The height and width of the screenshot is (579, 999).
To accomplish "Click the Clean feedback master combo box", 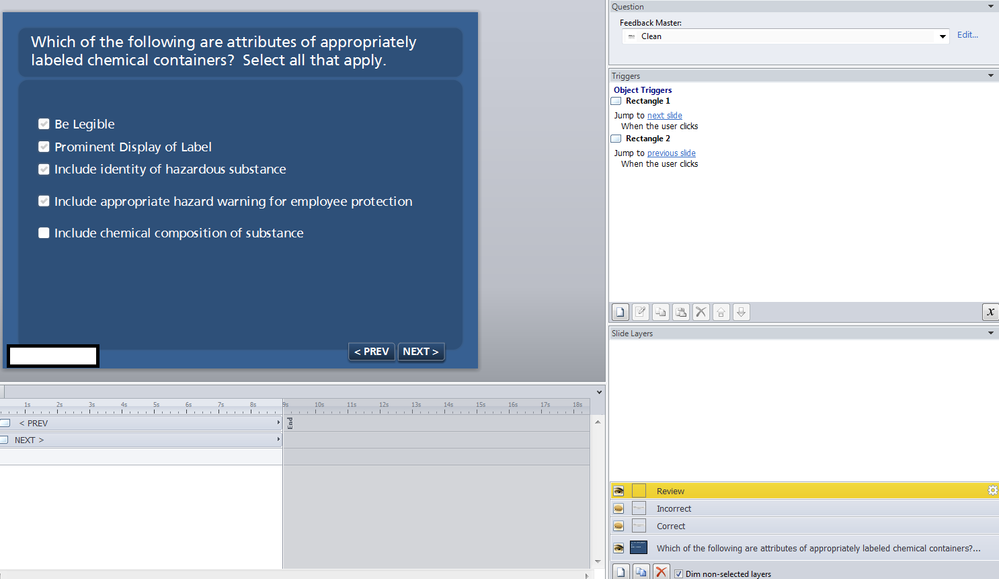I will click(785, 36).
